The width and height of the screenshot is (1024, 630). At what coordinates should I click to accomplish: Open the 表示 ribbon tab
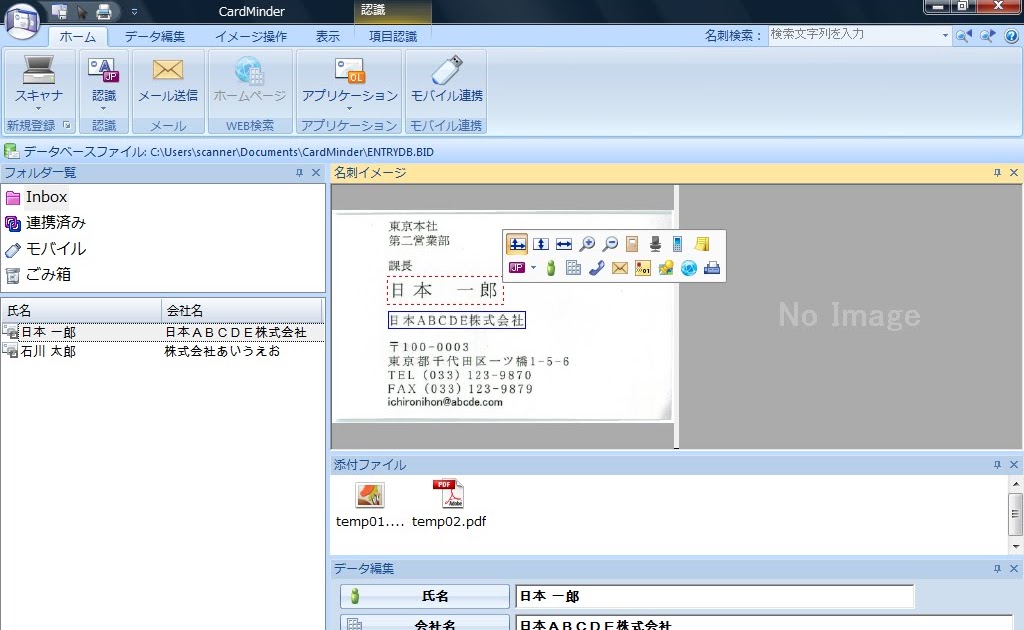(x=328, y=37)
